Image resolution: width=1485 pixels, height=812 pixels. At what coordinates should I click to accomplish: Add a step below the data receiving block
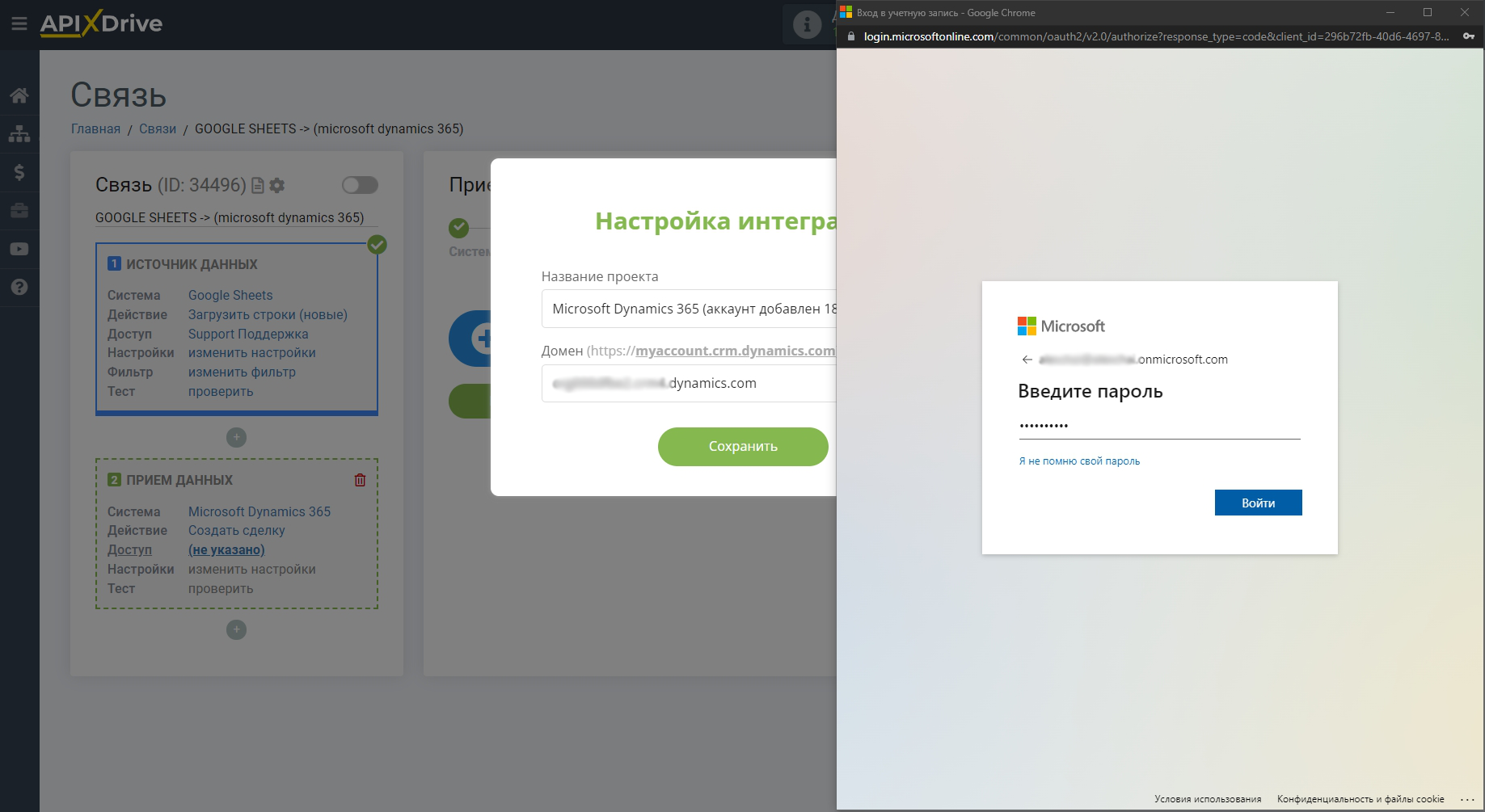coord(236,629)
